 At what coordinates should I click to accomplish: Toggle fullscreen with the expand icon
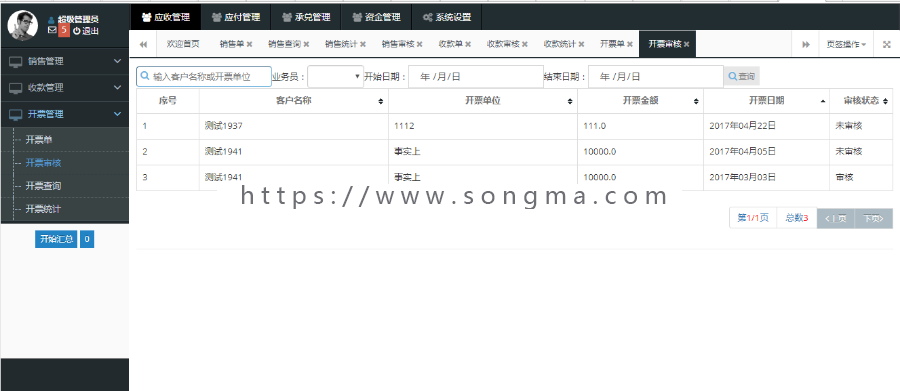[x=886, y=44]
